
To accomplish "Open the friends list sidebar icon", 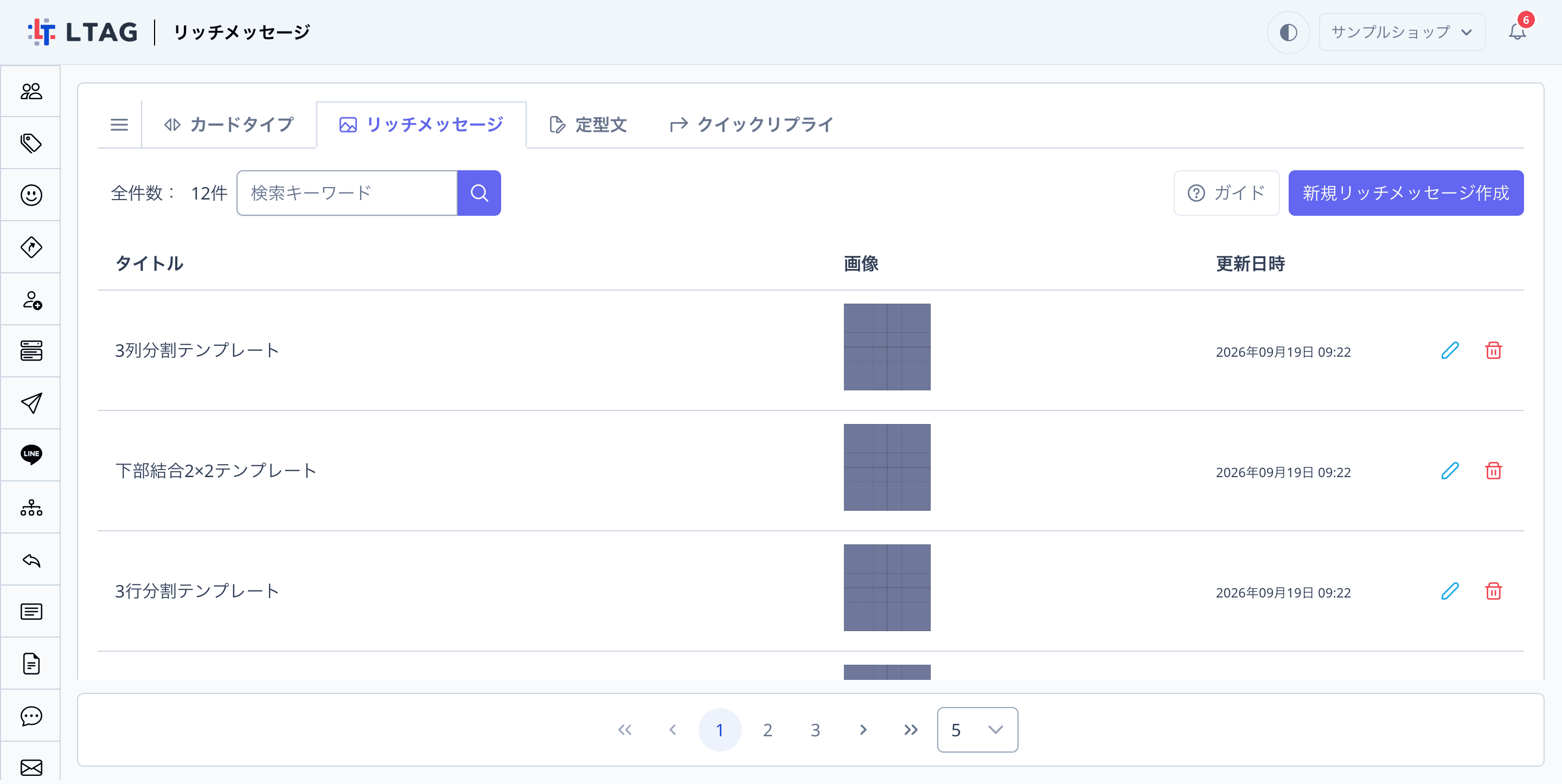I will (x=31, y=91).
